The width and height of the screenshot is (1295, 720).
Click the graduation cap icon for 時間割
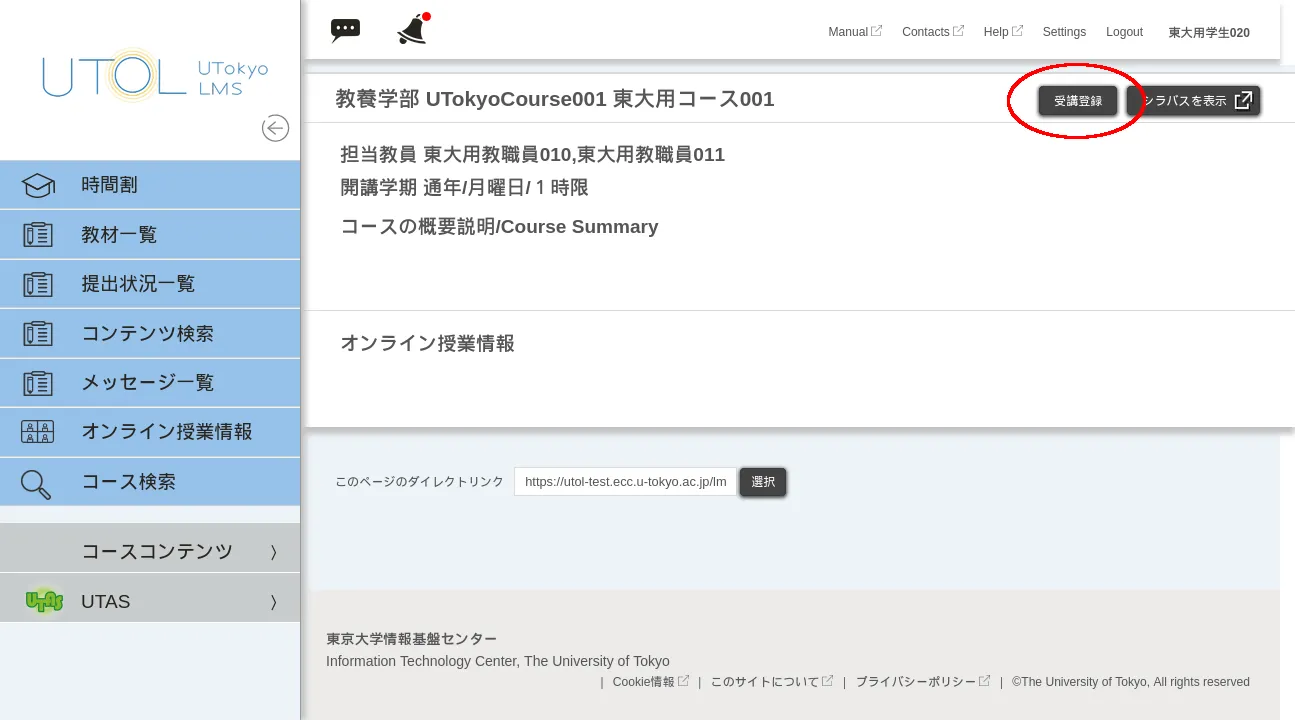coord(38,185)
